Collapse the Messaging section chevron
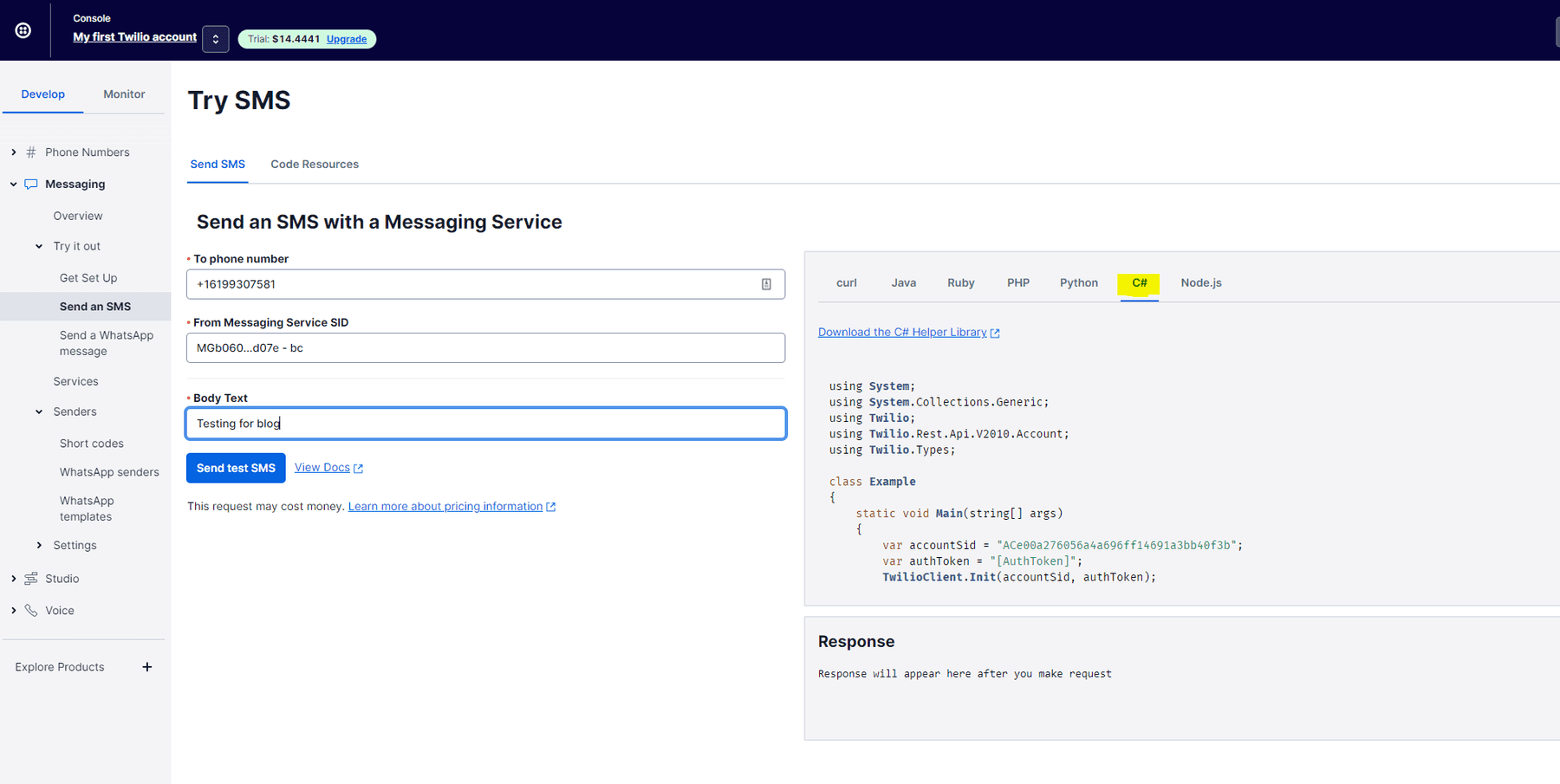This screenshot has height=784, width=1560. (x=14, y=185)
